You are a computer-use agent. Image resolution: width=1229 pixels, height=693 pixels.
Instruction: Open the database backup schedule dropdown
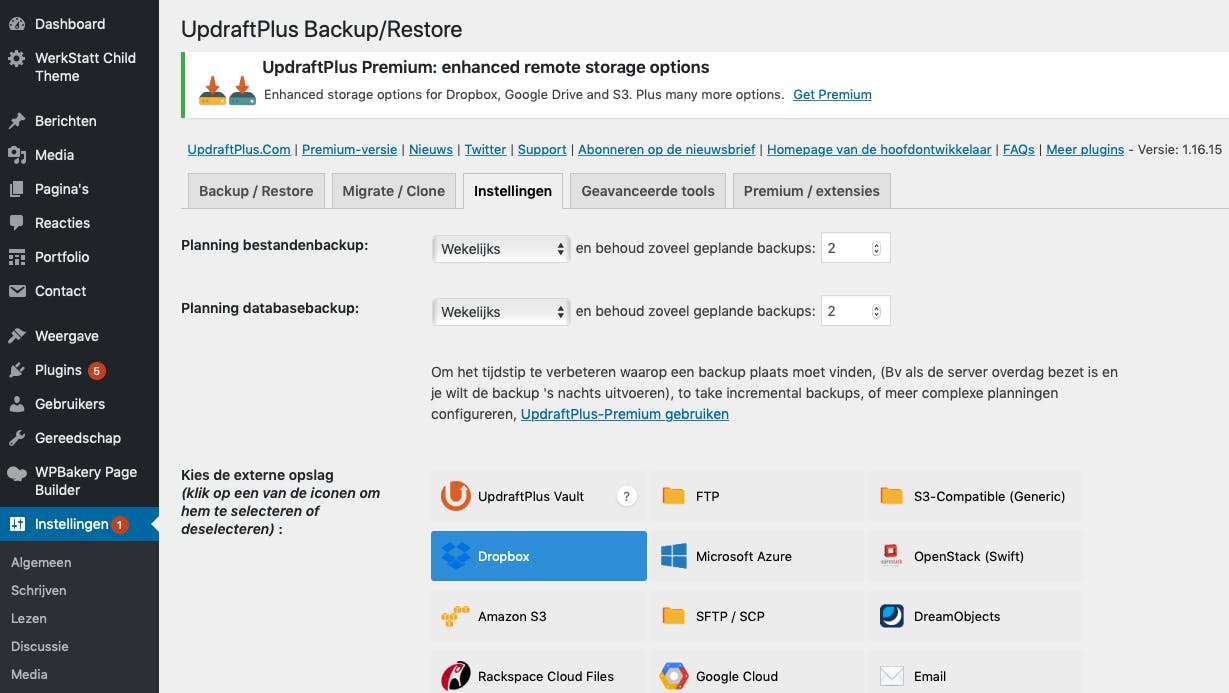[x=501, y=312]
